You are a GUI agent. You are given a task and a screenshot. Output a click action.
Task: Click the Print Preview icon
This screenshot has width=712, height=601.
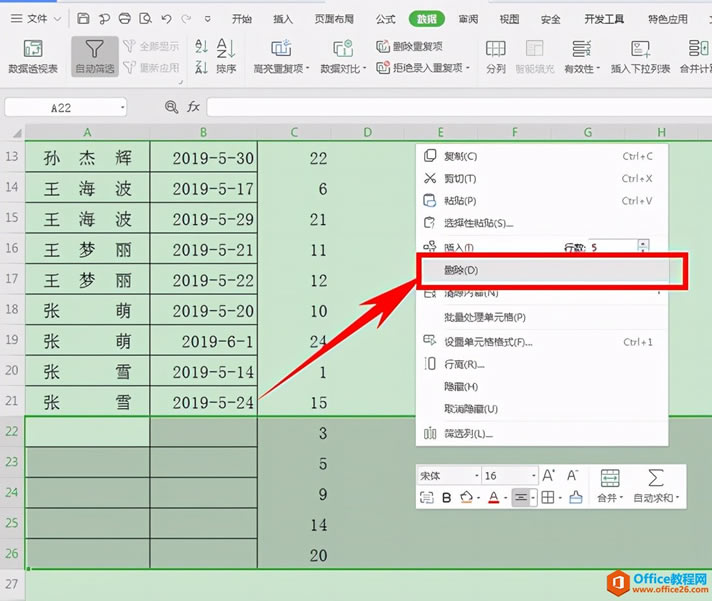point(145,19)
